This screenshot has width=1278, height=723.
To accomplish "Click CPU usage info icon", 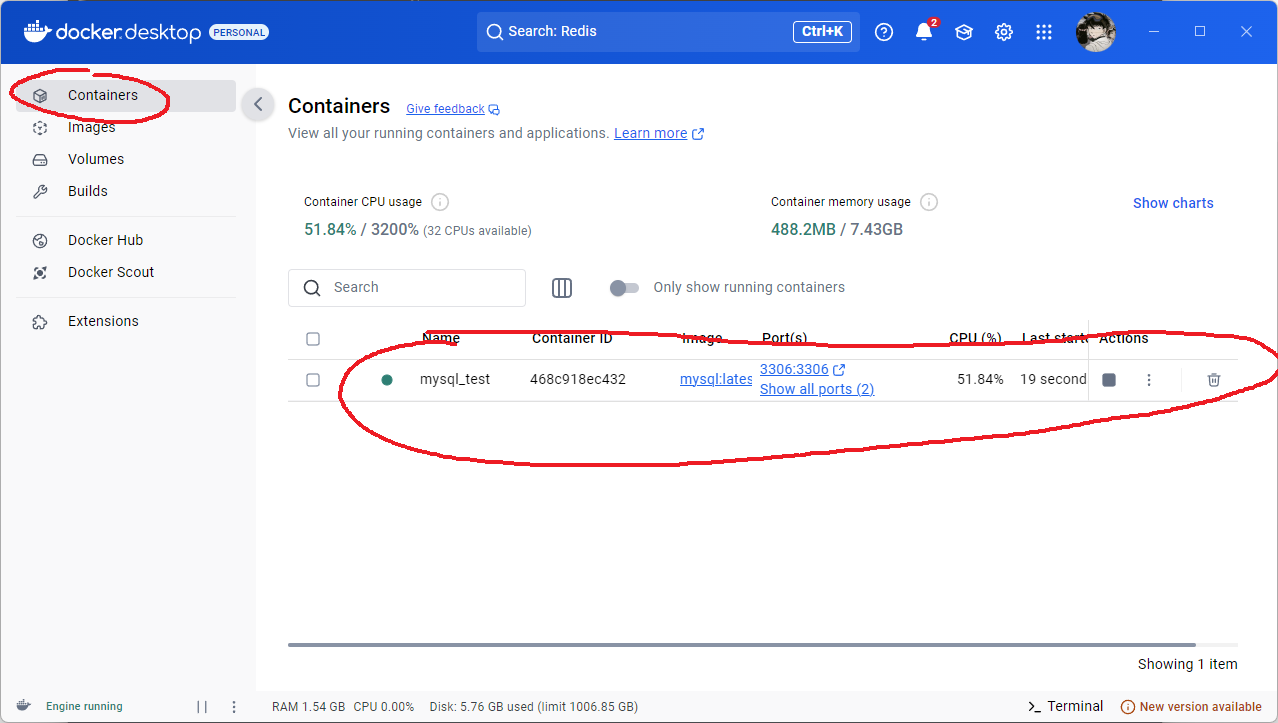I will click(x=439, y=202).
